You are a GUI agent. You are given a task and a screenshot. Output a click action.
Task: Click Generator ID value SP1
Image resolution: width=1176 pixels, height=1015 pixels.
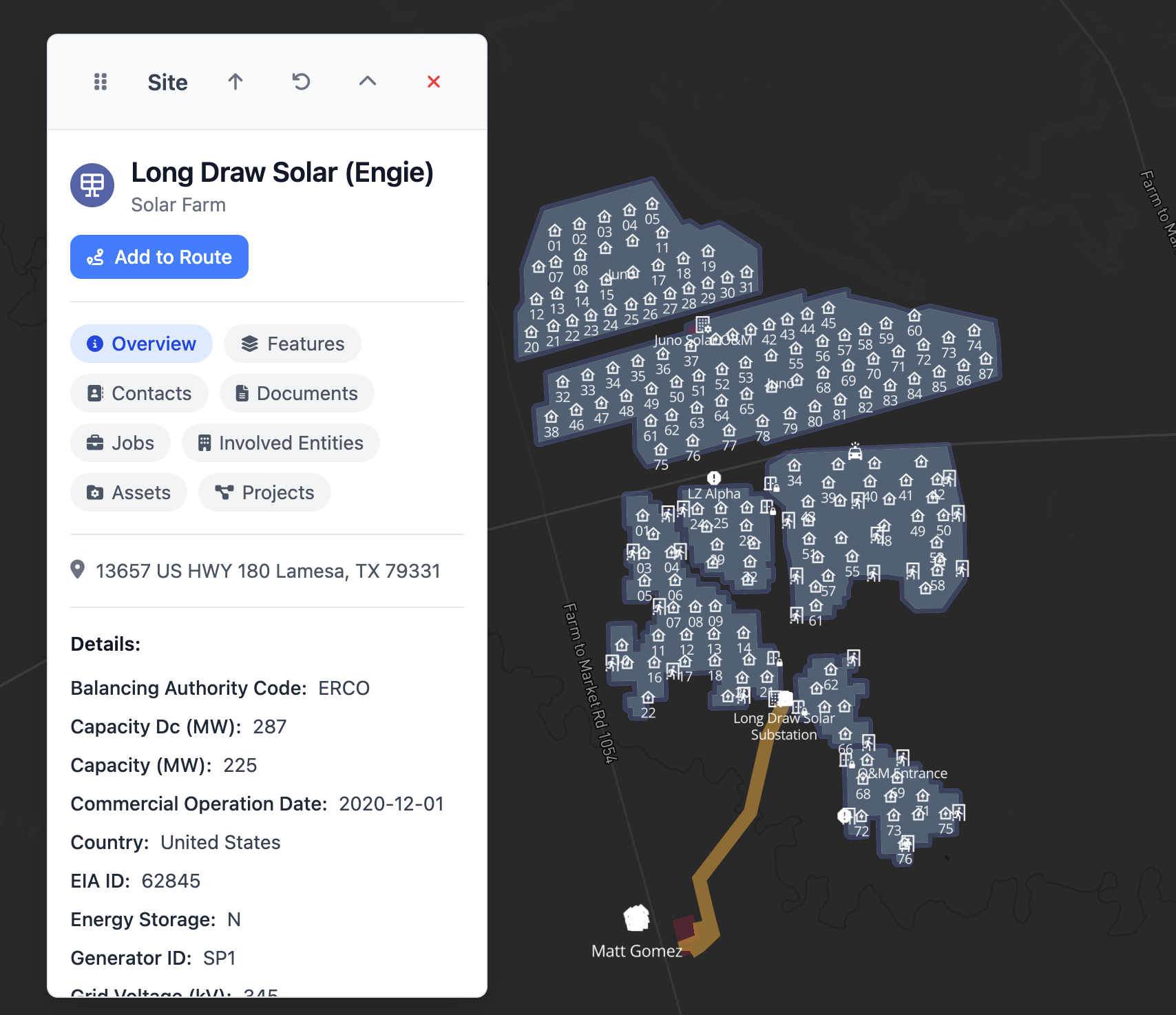[220, 958]
